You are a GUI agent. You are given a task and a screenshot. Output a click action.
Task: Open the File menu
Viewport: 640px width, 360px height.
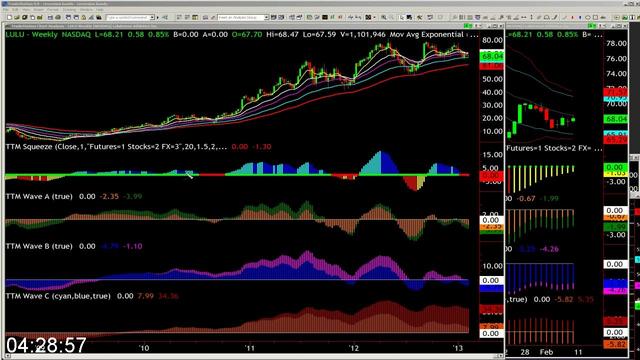coord(5,9)
